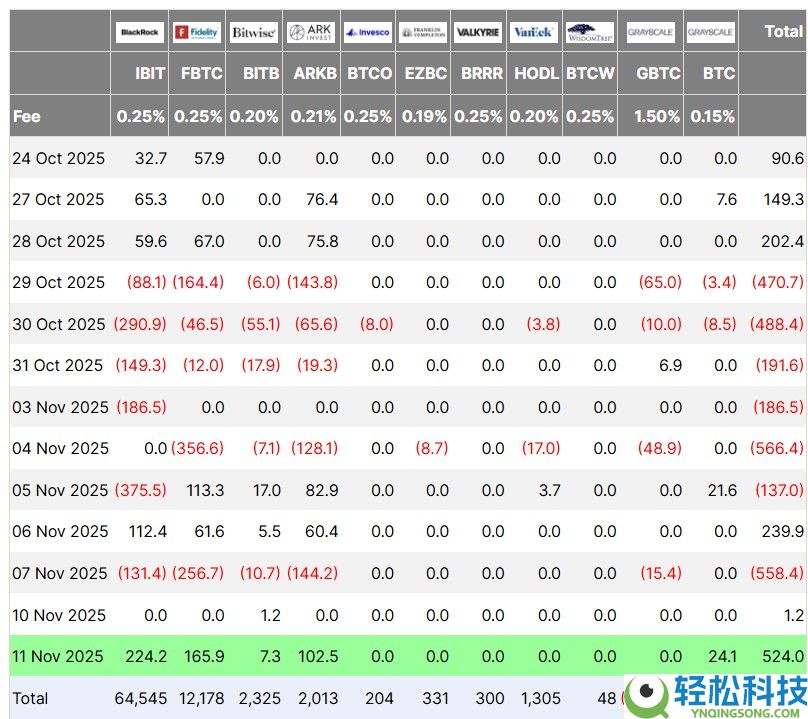Viewport: 808px width, 719px height.
Task: Select the HODL column header
Action: (x=536, y=73)
